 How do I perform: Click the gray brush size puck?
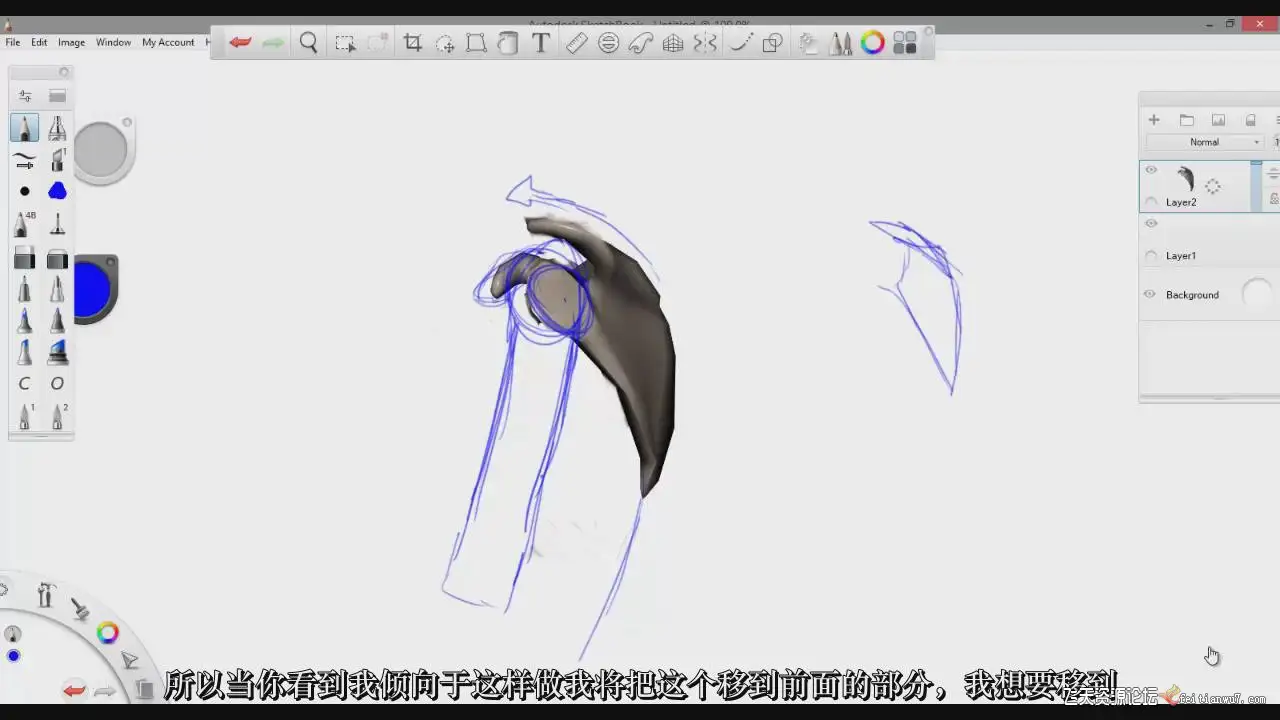pyautogui.click(x=100, y=150)
